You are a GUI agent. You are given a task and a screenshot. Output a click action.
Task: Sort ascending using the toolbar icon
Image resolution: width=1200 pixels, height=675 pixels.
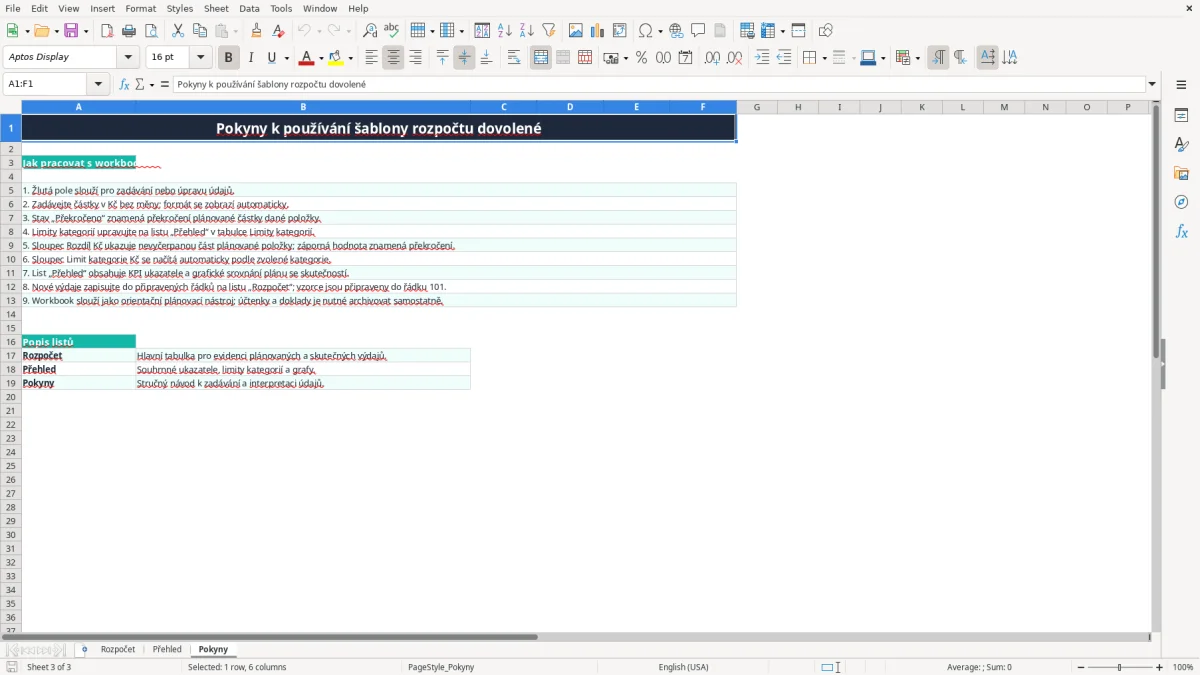click(x=505, y=31)
